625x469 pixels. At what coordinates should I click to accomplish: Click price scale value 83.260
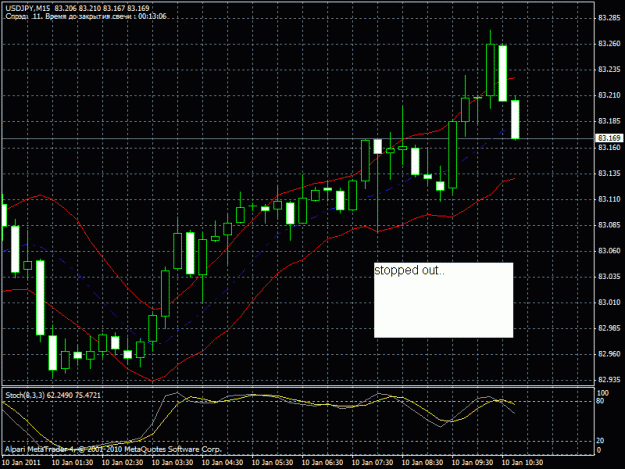(609, 43)
